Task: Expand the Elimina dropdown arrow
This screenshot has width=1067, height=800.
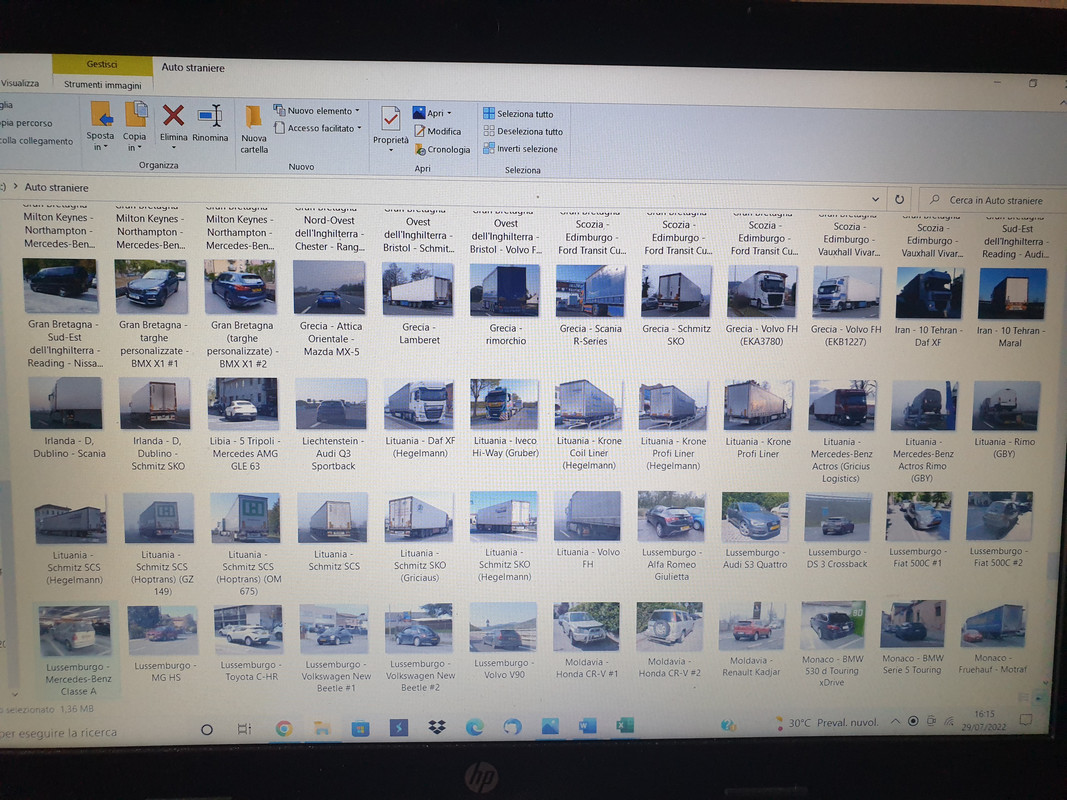Action: [x=173, y=148]
